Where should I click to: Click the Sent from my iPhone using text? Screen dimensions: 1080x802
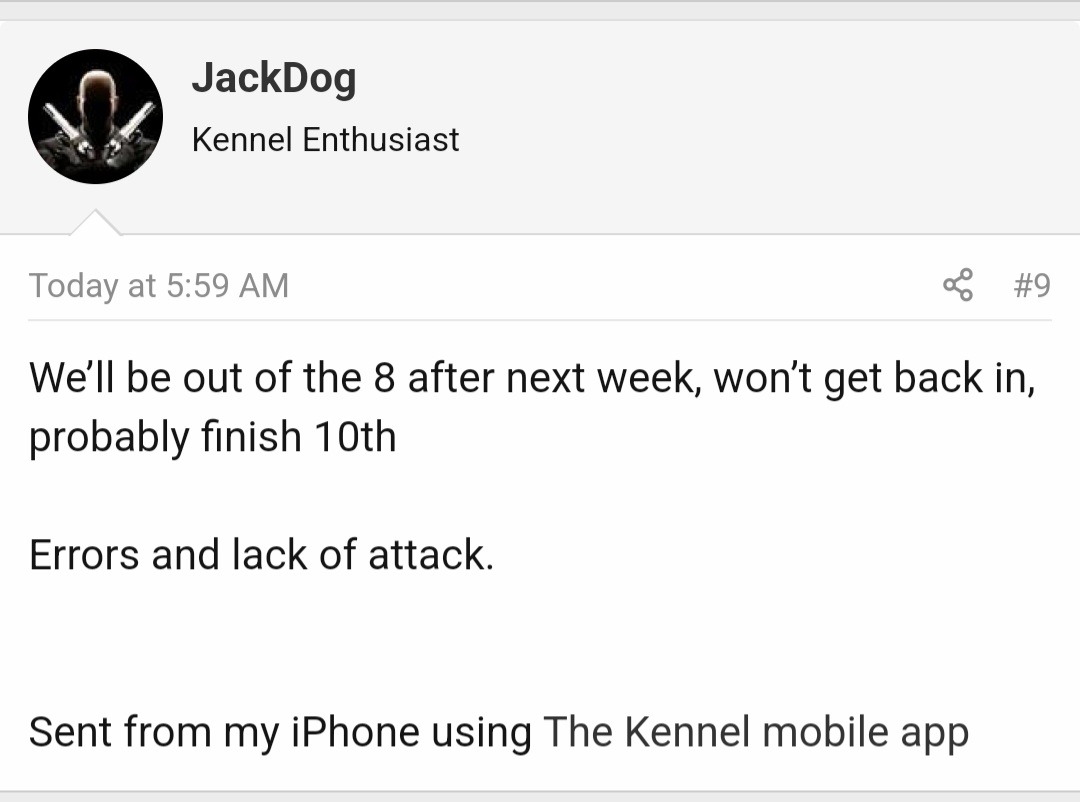pyautogui.click(x=280, y=732)
